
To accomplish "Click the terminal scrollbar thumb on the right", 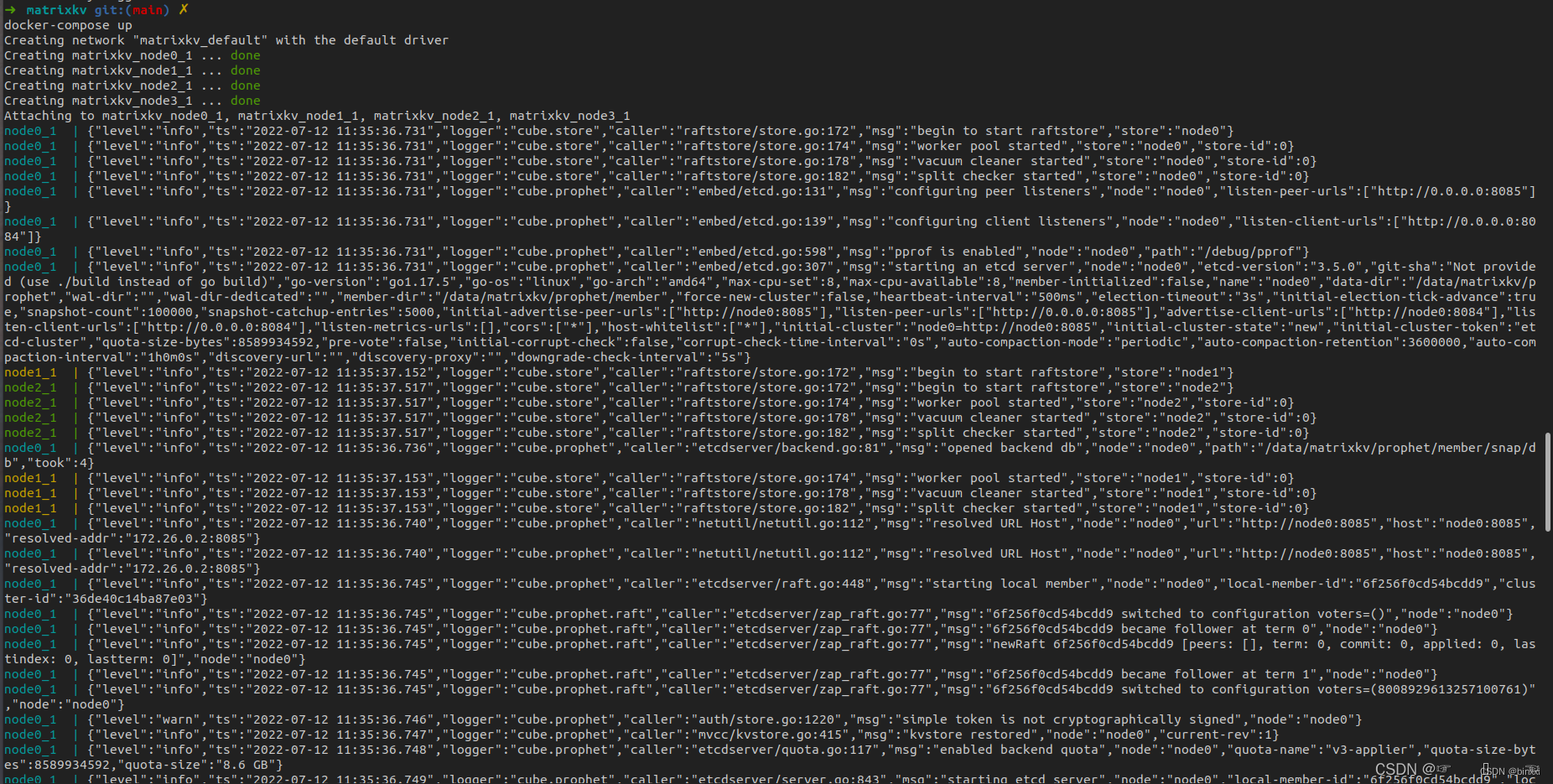I will [1548, 483].
